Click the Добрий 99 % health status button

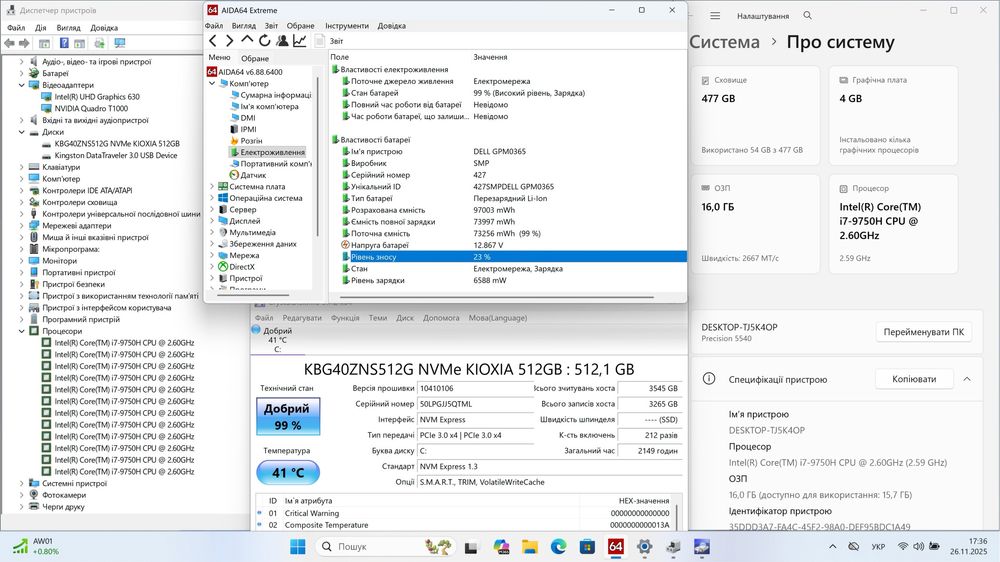click(x=288, y=417)
